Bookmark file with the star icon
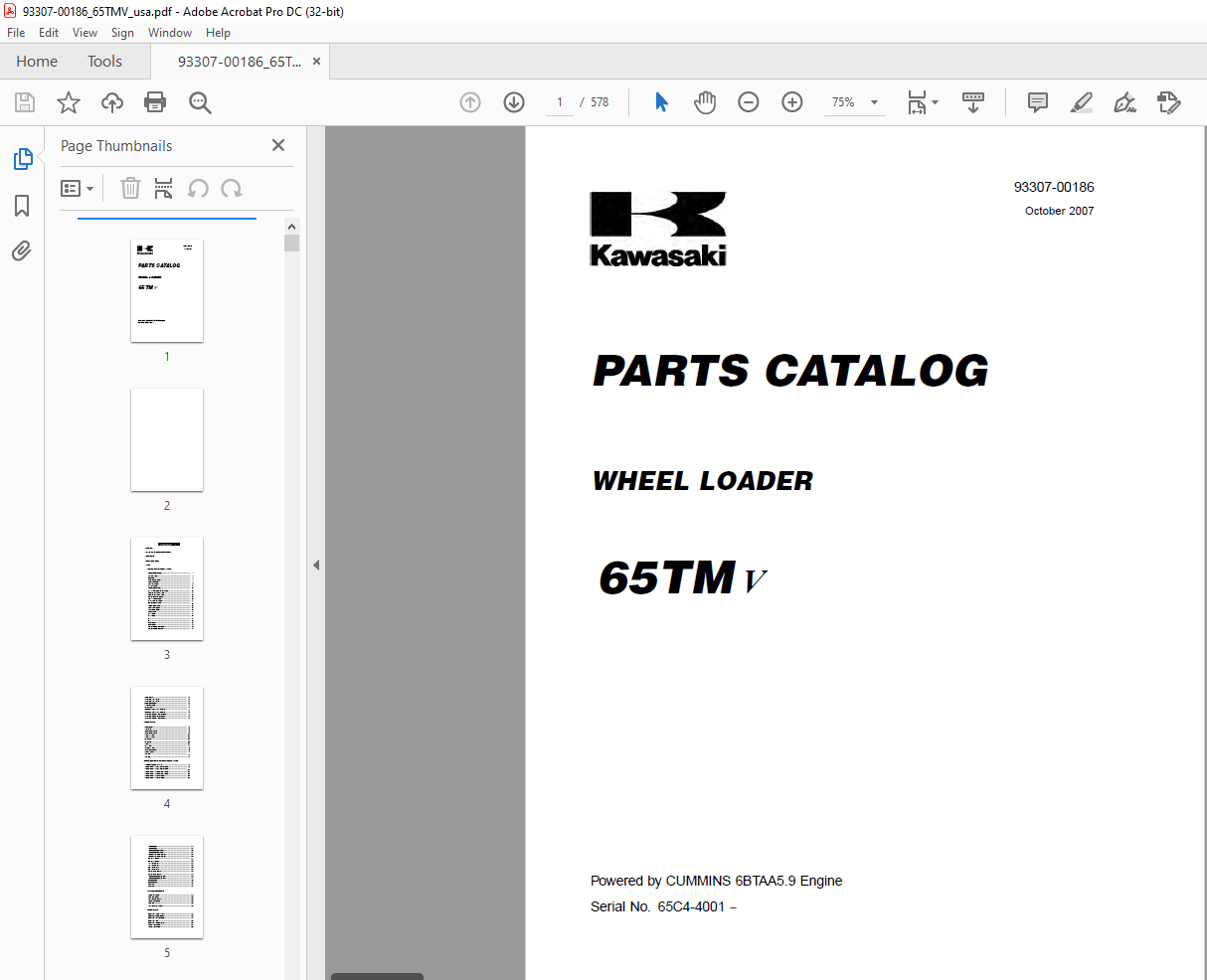Image resolution: width=1207 pixels, height=980 pixels. click(x=69, y=102)
